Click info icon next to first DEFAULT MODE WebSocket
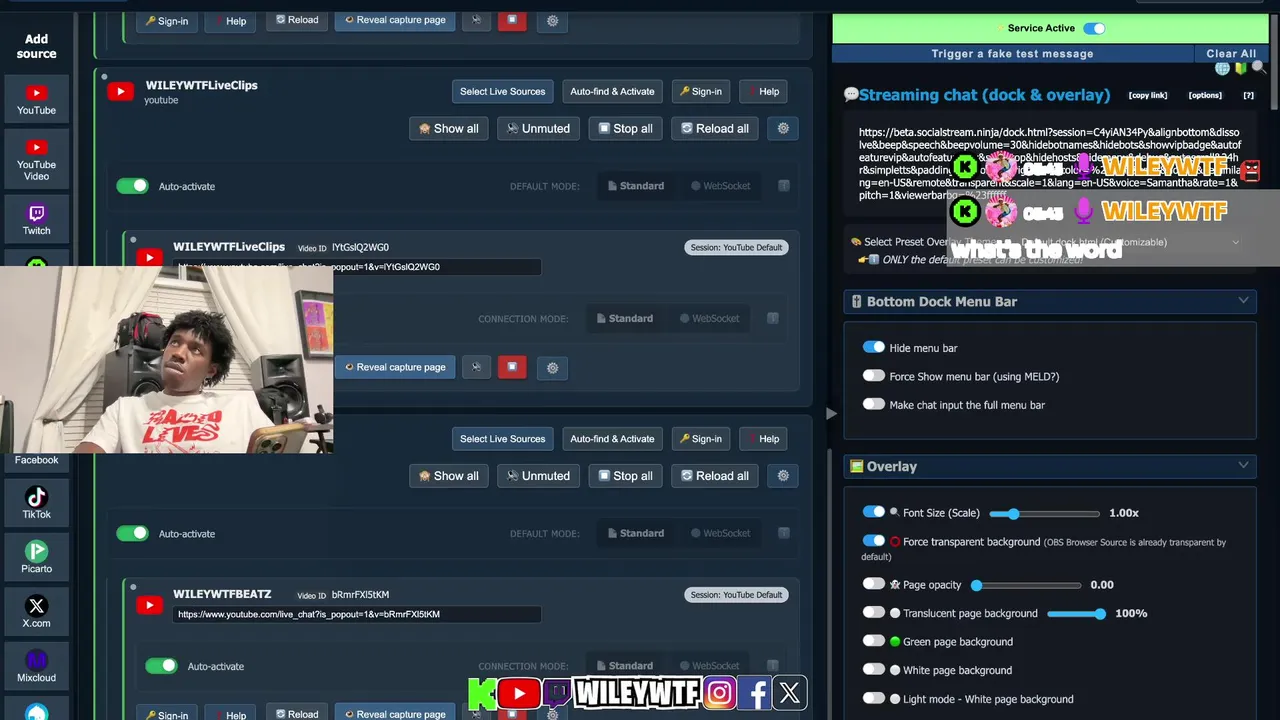 (x=784, y=186)
